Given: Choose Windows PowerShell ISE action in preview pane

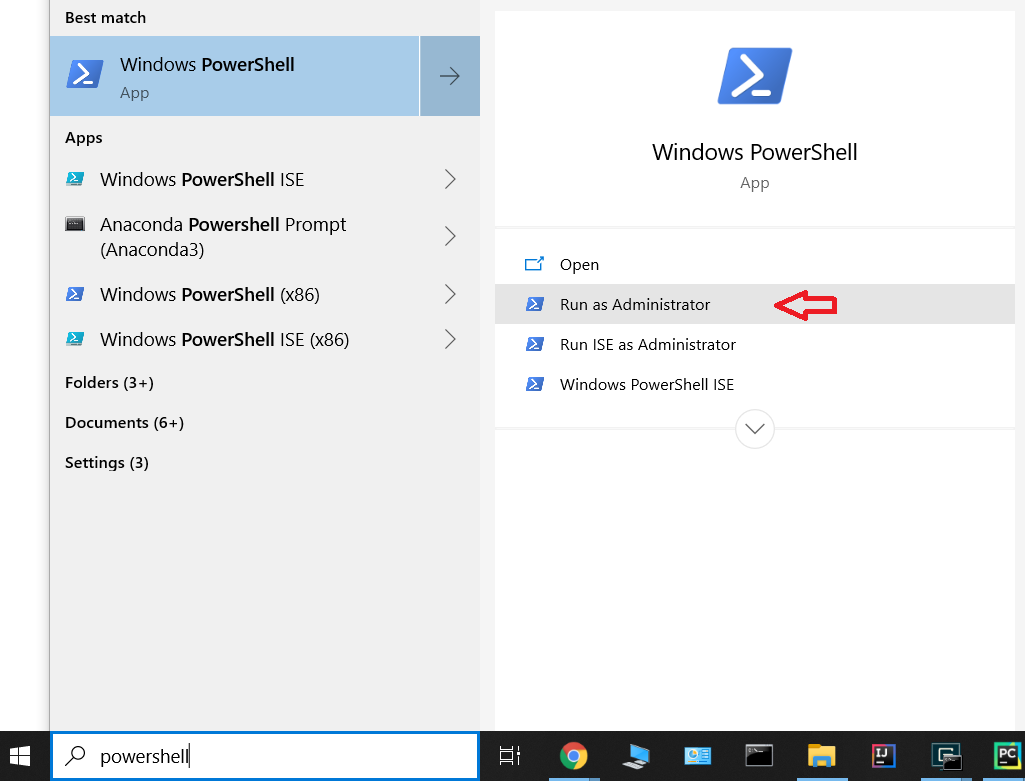Looking at the screenshot, I should (755, 384).
